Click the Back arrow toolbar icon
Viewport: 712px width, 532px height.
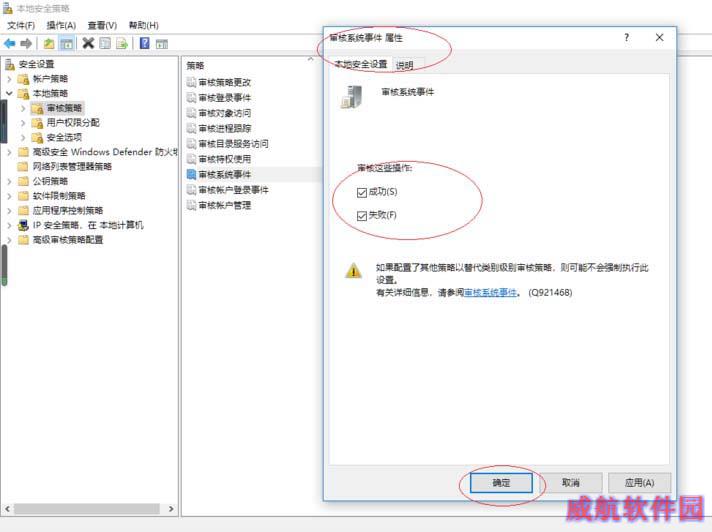point(10,44)
